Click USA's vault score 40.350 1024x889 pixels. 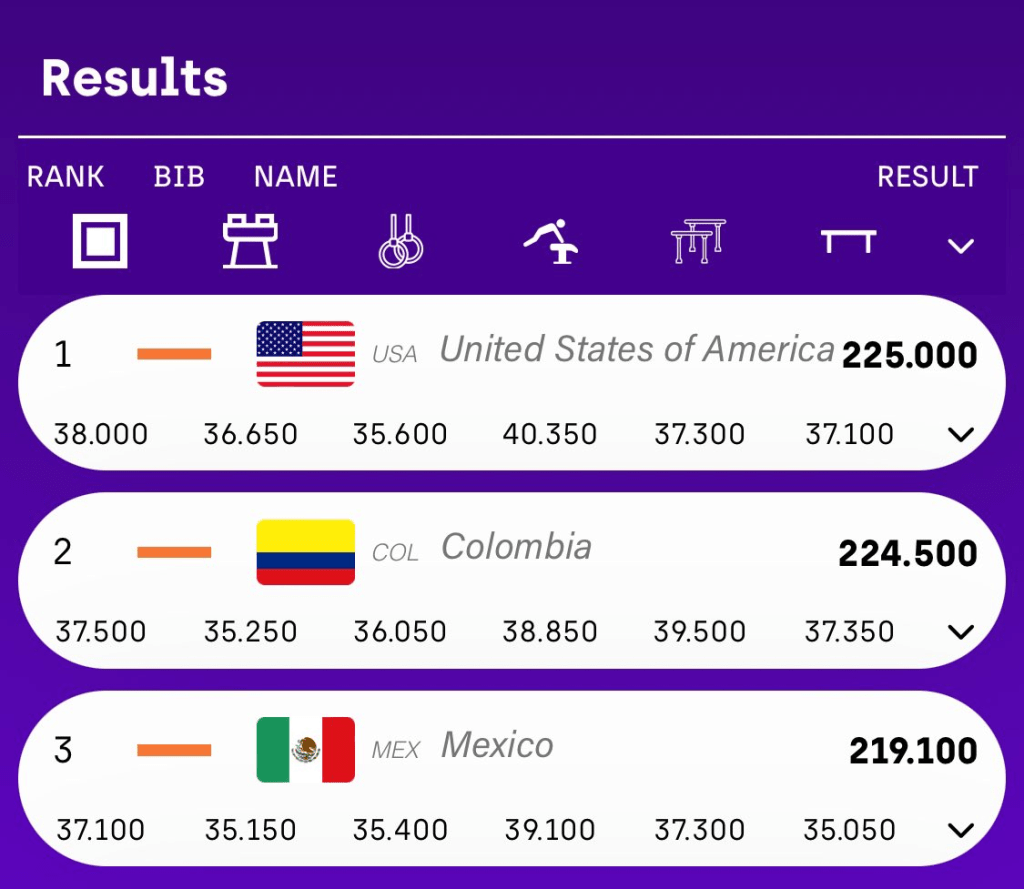(550, 435)
